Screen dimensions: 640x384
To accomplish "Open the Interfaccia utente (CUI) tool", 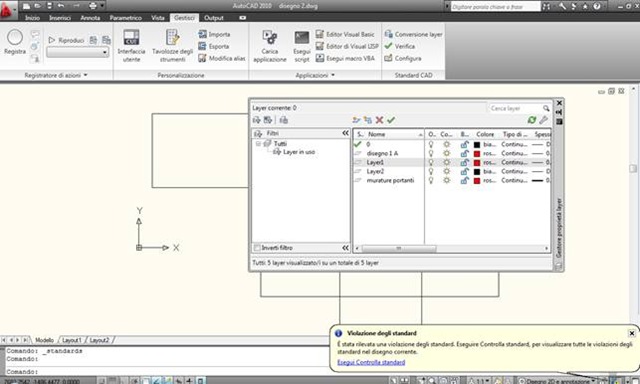I will click(131, 46).
